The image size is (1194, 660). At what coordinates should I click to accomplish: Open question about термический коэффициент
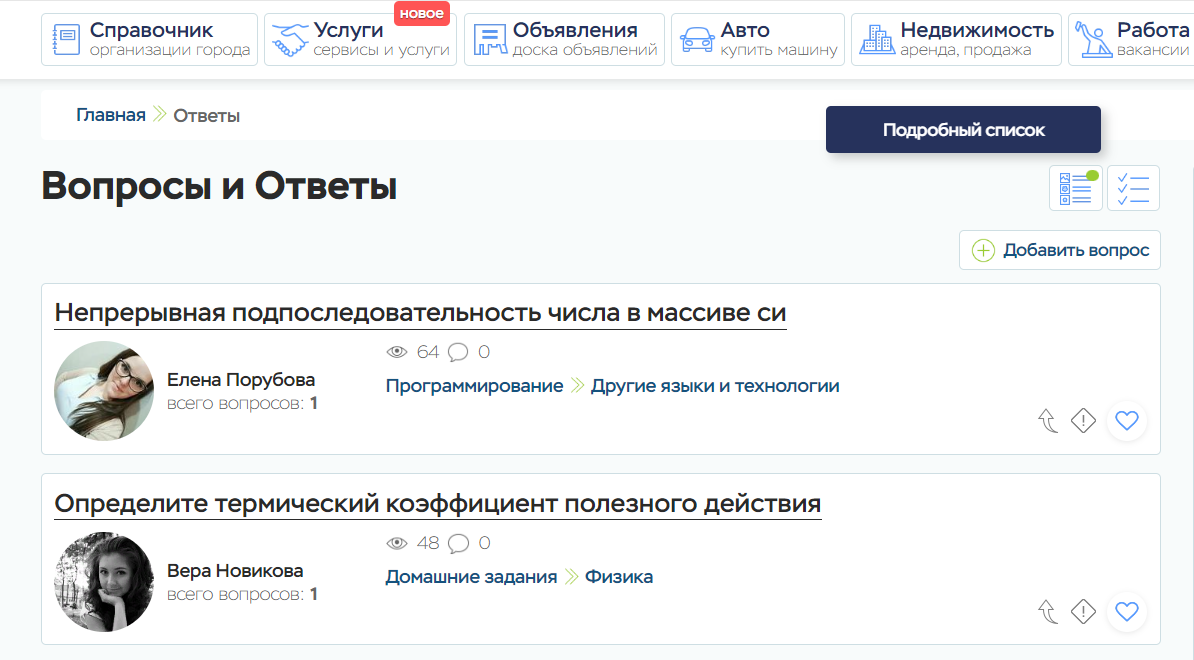coord(437,503)
